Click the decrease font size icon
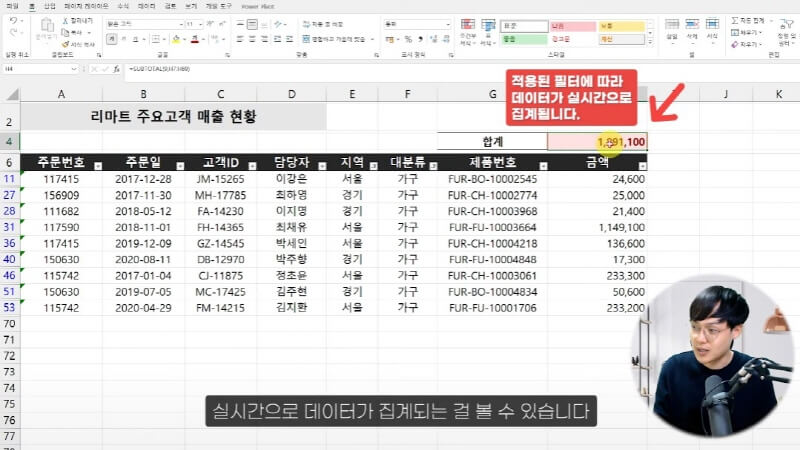This screenshot has height=450, width=800. 222,24
